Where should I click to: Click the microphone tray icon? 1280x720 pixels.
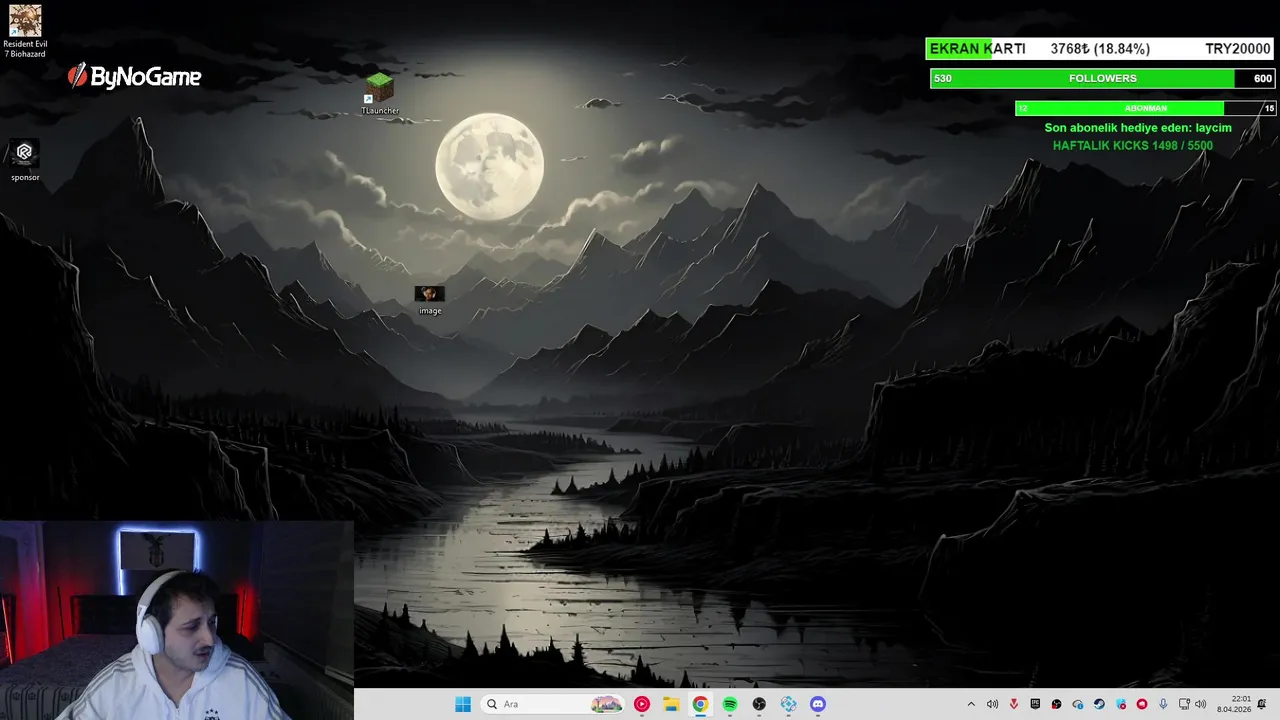pos(1163,704)
